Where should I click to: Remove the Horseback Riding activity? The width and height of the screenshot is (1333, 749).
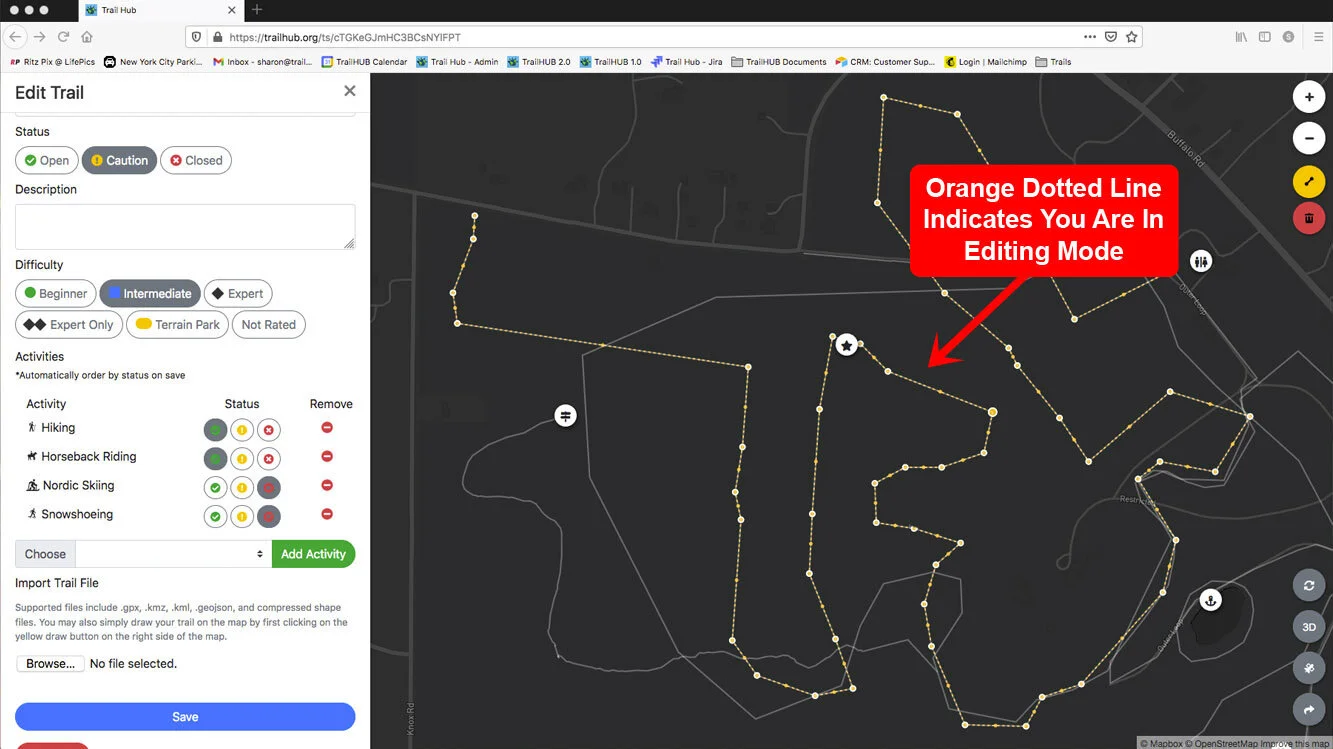[327, 457]
